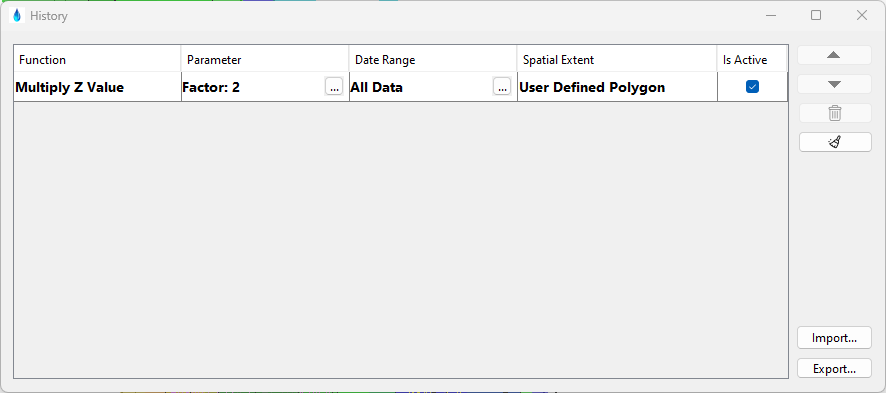Image resolution: width=886 pixels, height=393 pixels.
Task: Select the Multiply Z Value function cell
Action: (97, 87)
